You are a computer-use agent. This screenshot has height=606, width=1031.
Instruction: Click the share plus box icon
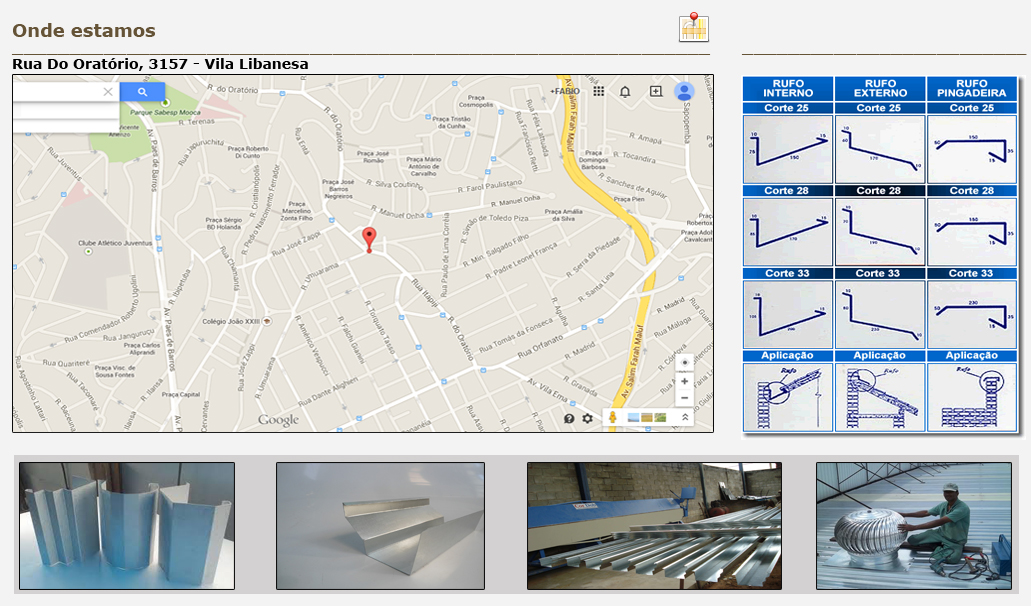pos(656,91)
